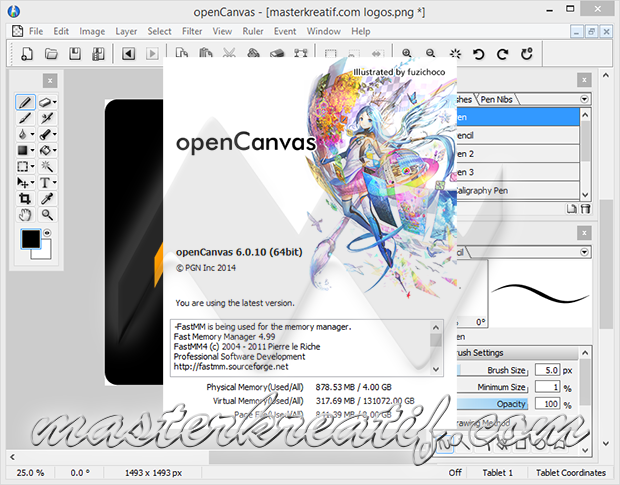The height and width of the screenshot is (485, 620).
Task: Click the next right-arrow toolbar button
Action: pos(152,53)
